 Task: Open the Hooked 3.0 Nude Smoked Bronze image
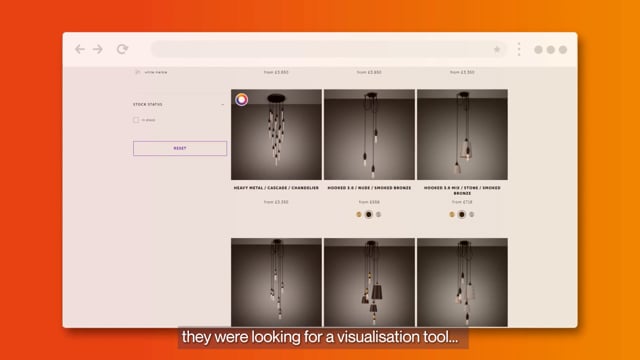(369, 134)
